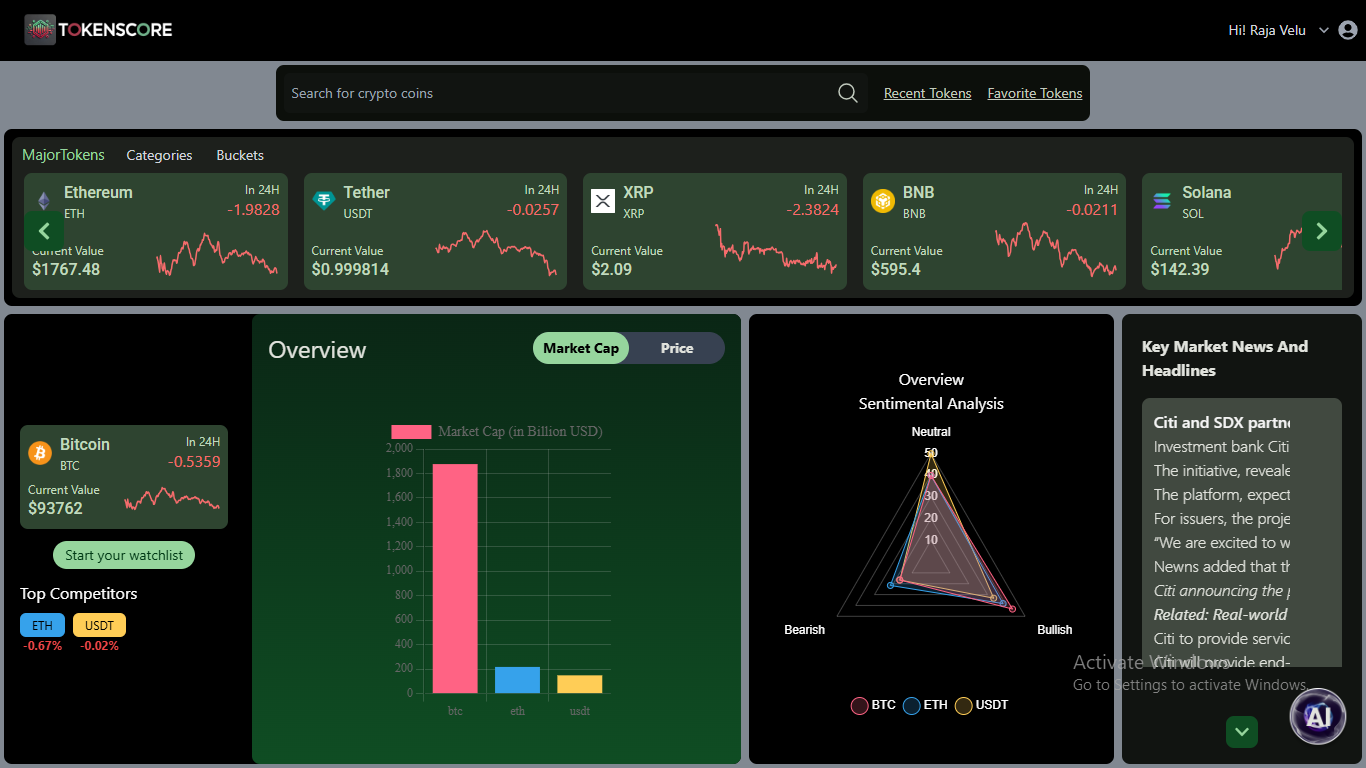
Task: Open Recent Tokens link
Action: pyautogui.click(x=928, y=93)
